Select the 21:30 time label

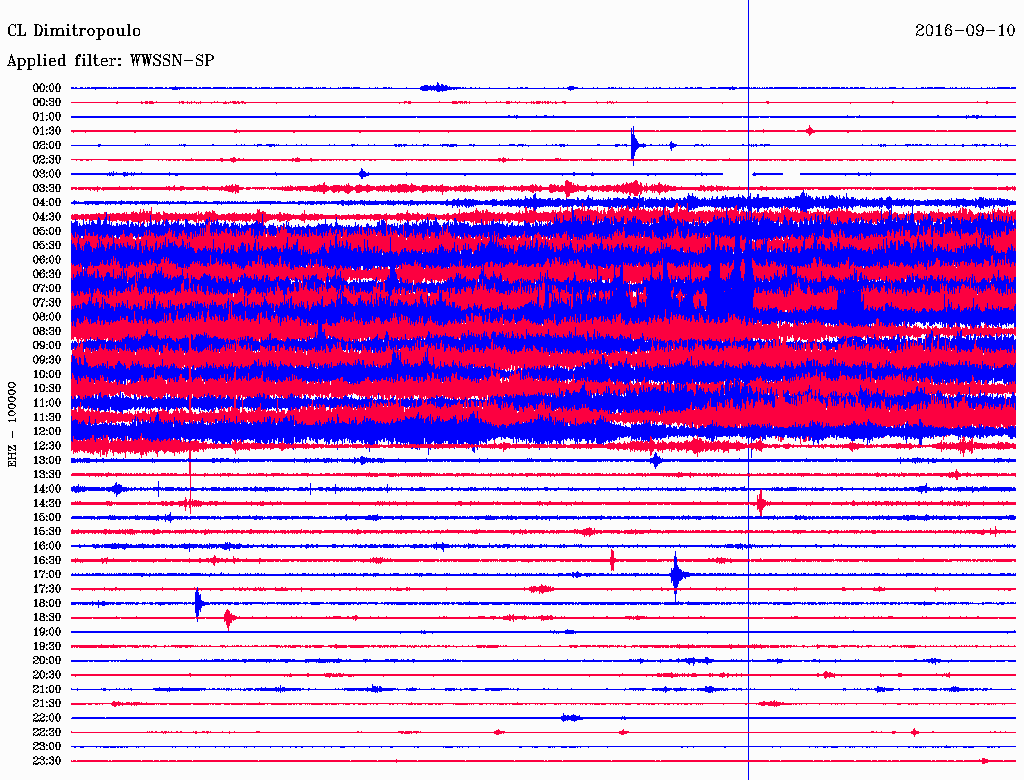coord(47,704)
